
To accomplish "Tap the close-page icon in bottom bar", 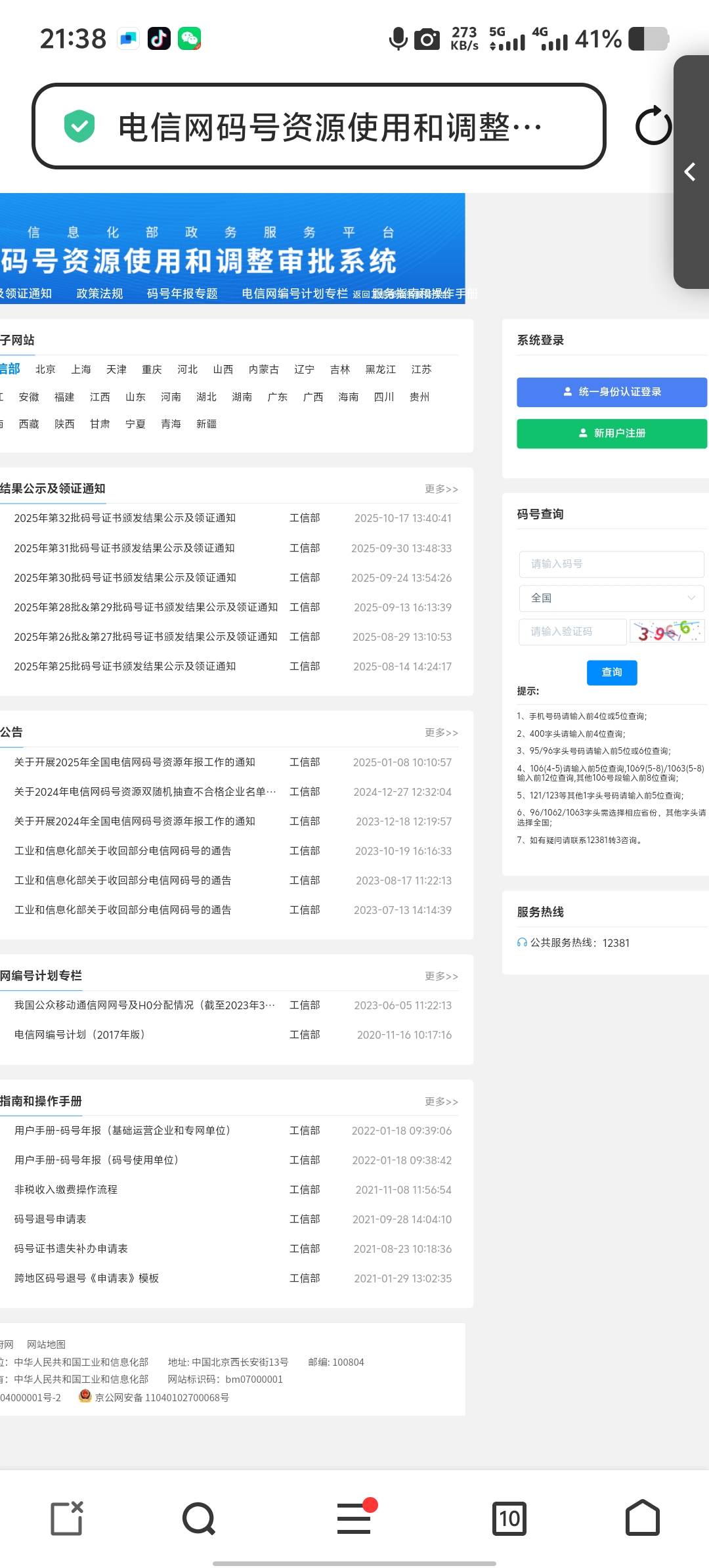I will (67, 1518).
